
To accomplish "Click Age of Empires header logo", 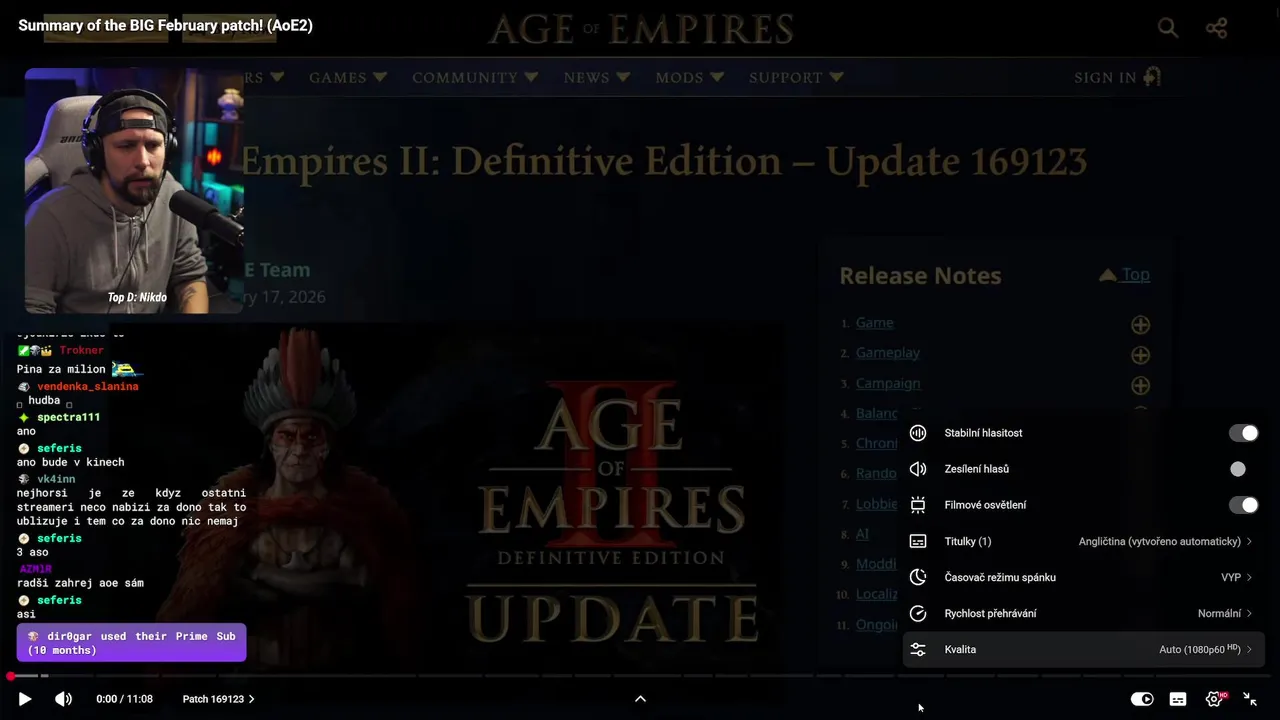I will click(x=640, y=29).
